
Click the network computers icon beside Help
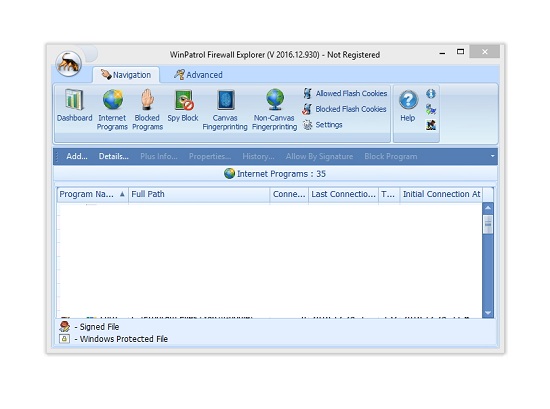coord(431,109)
